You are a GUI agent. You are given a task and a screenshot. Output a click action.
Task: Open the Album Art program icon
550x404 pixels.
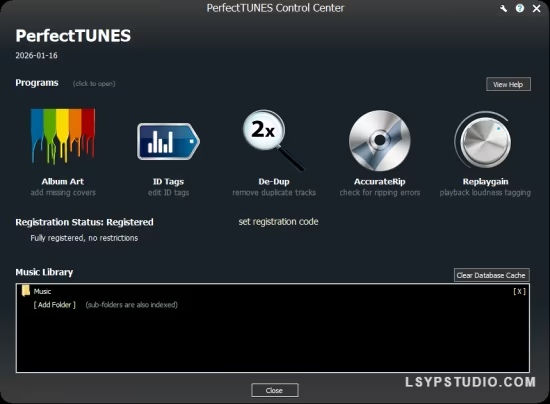click(x=63, y=136)
